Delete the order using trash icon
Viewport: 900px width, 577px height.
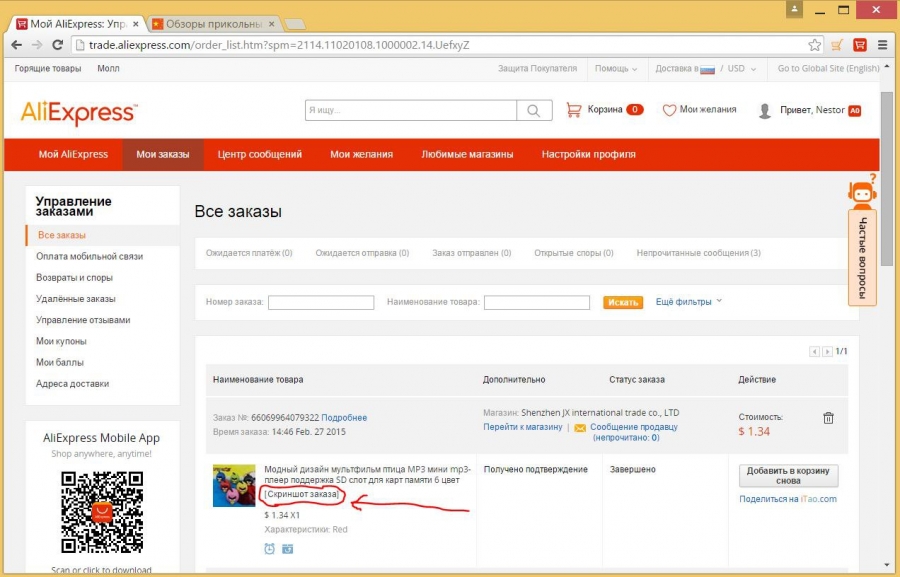click(x=828, y=418)
